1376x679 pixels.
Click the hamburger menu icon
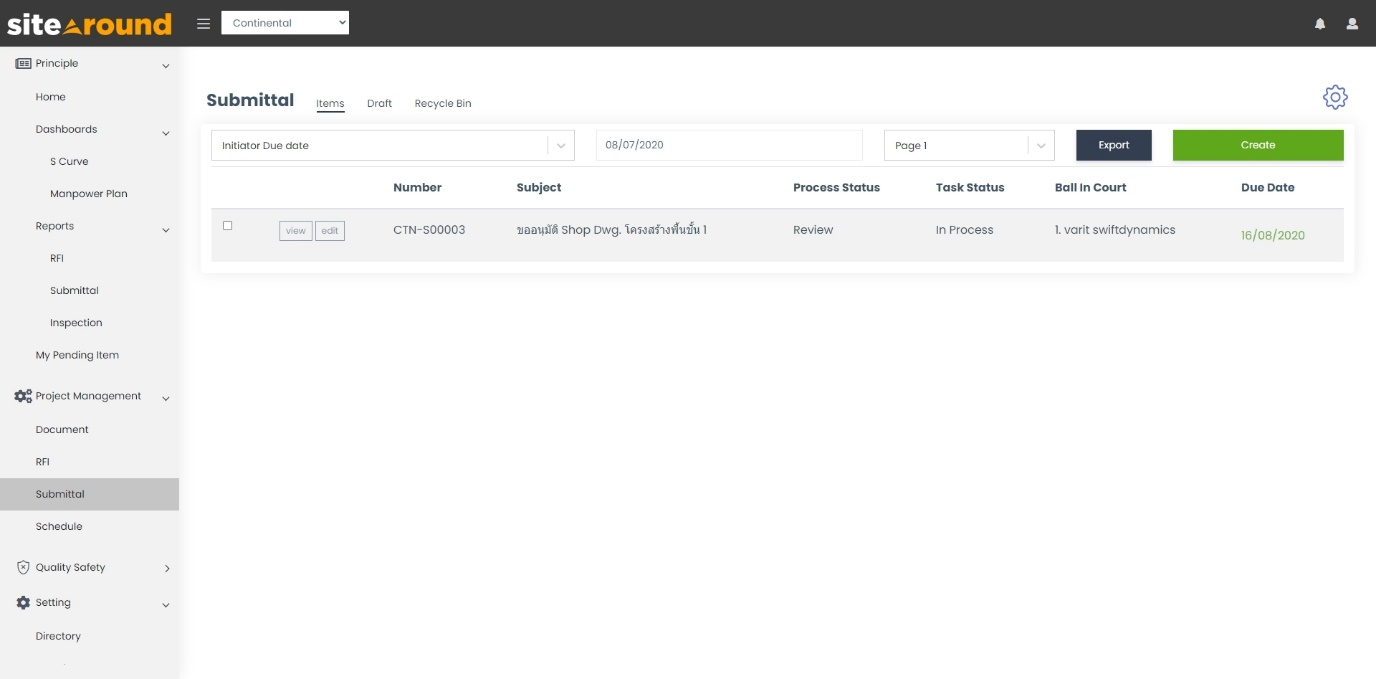coord(203,24)
